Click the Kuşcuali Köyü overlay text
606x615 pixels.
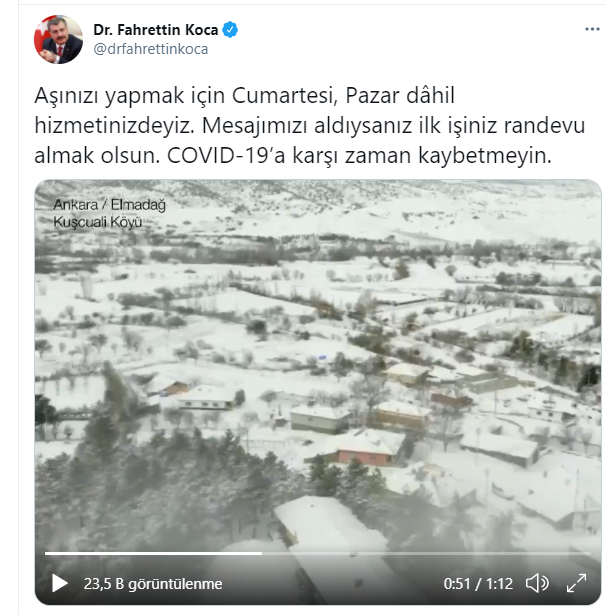click(x=98, y=222)
